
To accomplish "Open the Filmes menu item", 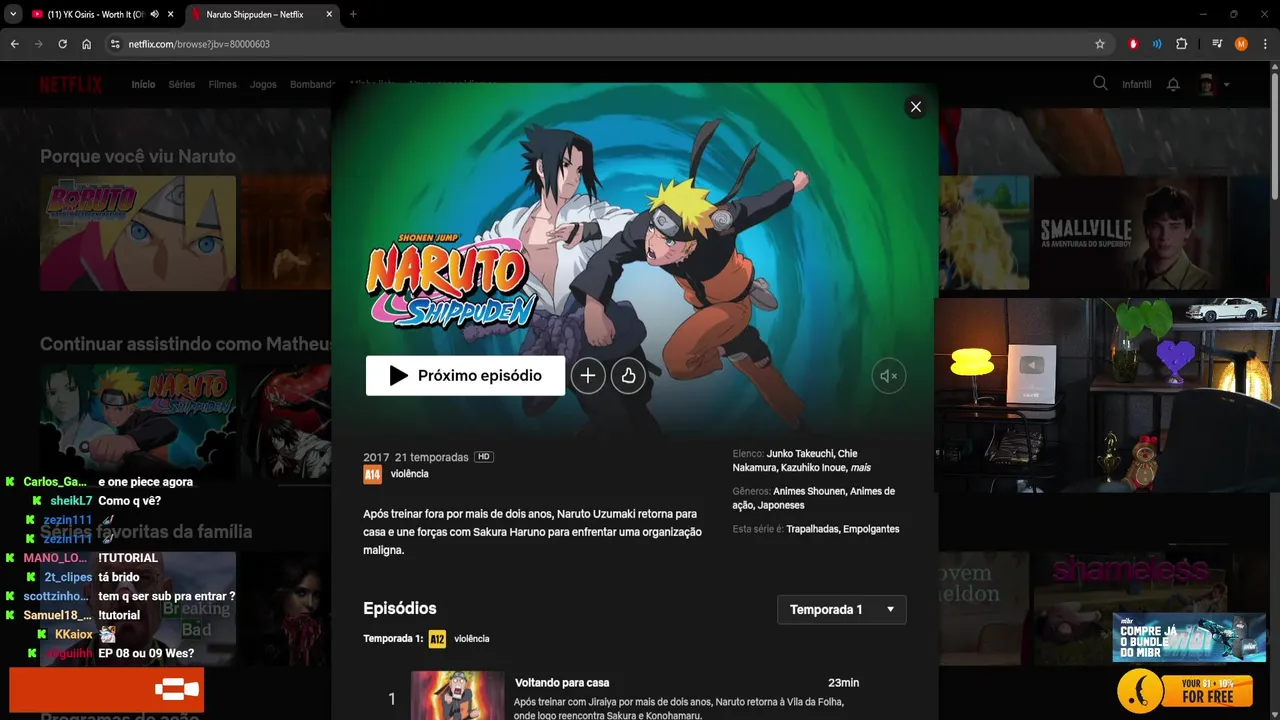I will pyautogui.click(x=222, y=85).
